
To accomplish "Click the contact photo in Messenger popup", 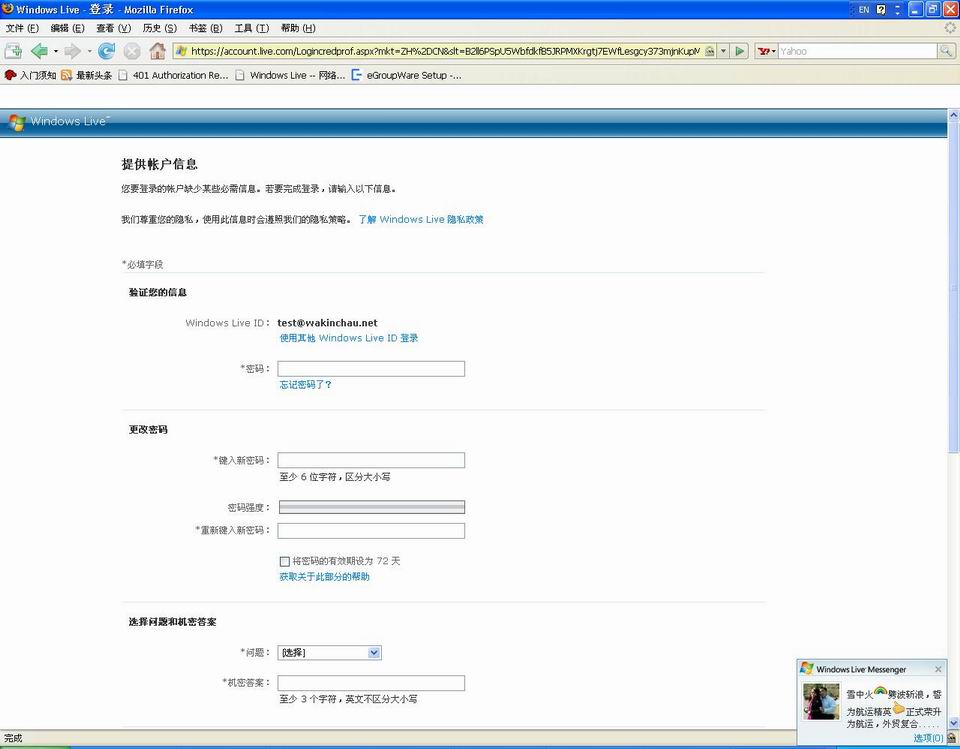I will coord(821,701).
